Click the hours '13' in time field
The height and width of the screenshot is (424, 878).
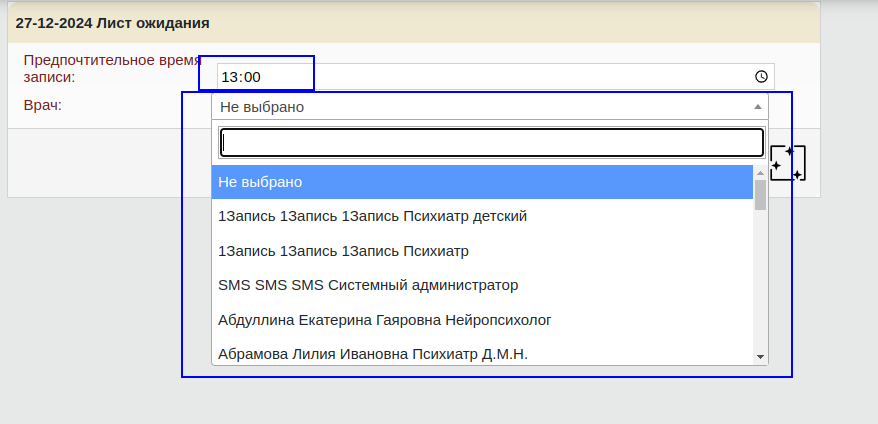point(229,76)
